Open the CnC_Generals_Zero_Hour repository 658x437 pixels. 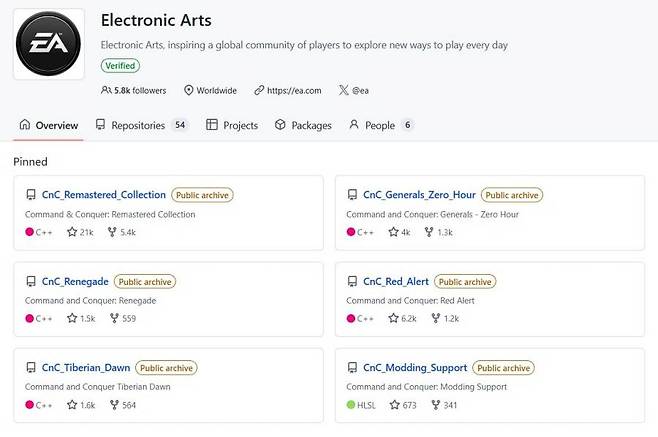[419, 195]
